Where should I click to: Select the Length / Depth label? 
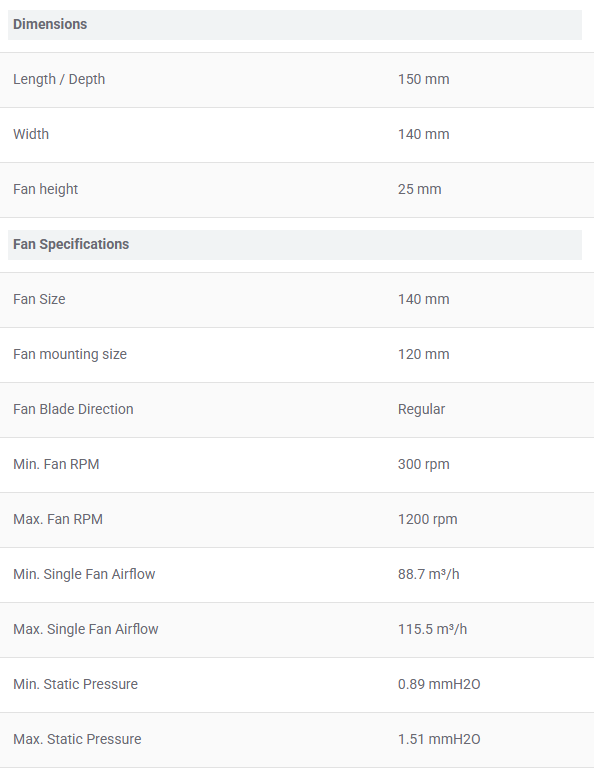click(59, 79)
